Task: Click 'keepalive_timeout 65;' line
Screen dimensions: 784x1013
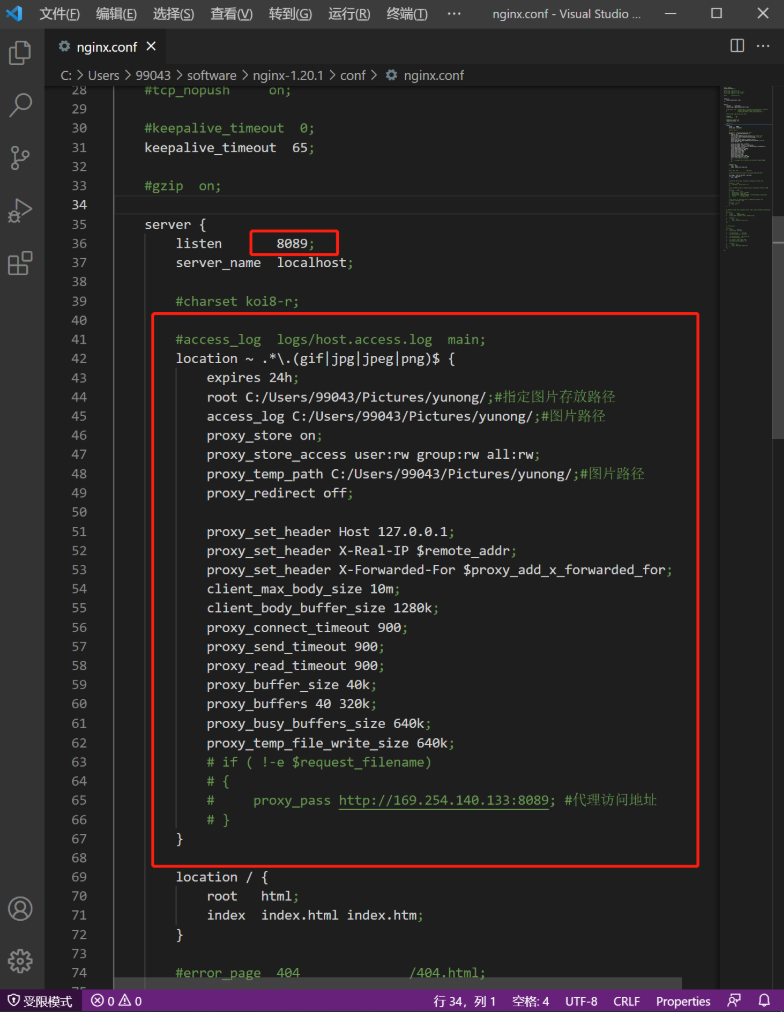Action: 229,148
